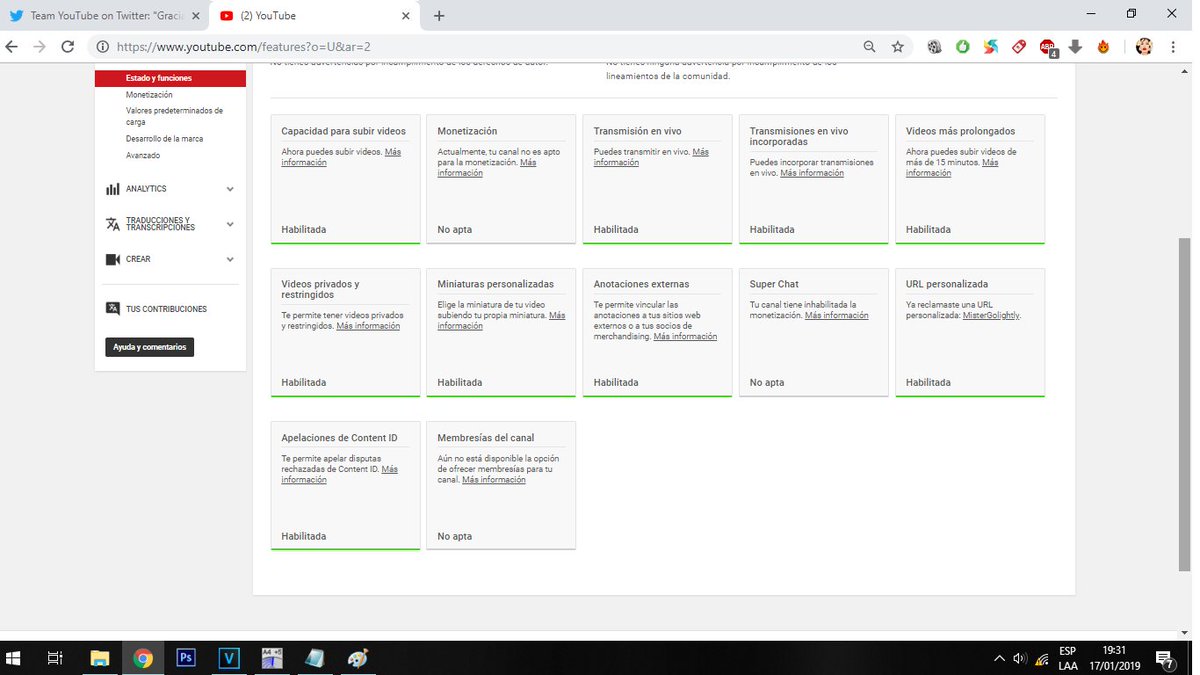Bookmark this page with the star icon
1200x675 pixels.
898,46
